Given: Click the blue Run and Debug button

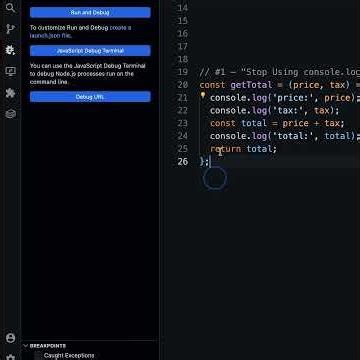Looking at the screenshot, I should [90, 12].
